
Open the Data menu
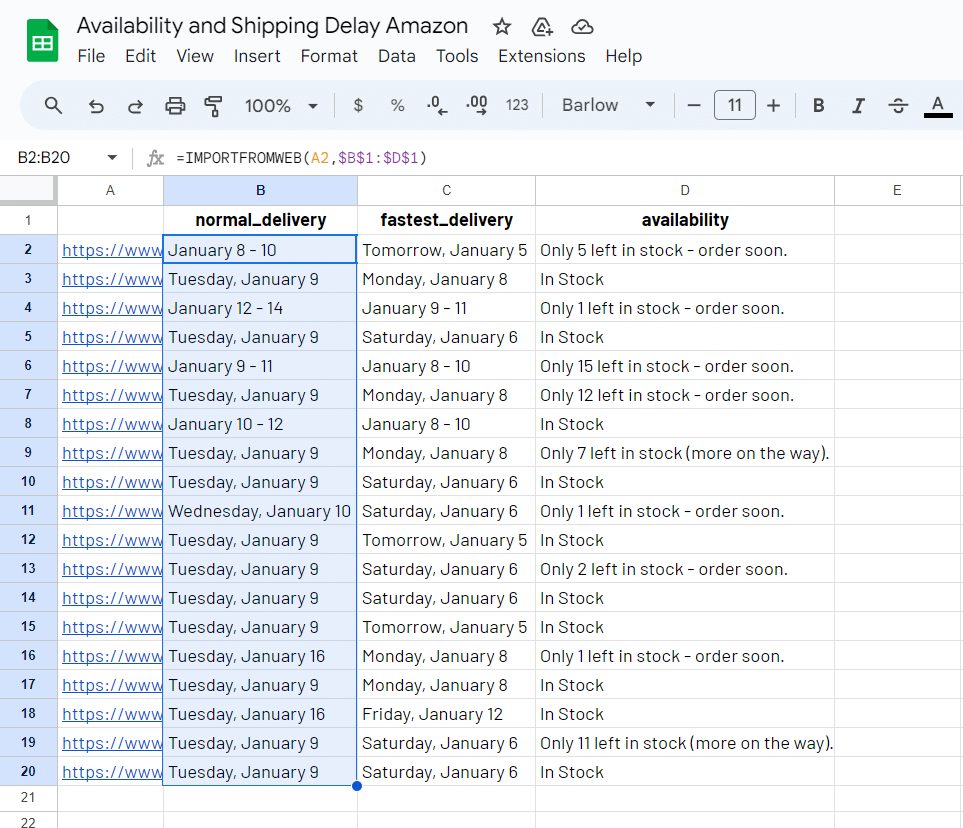tap(396, 56)
